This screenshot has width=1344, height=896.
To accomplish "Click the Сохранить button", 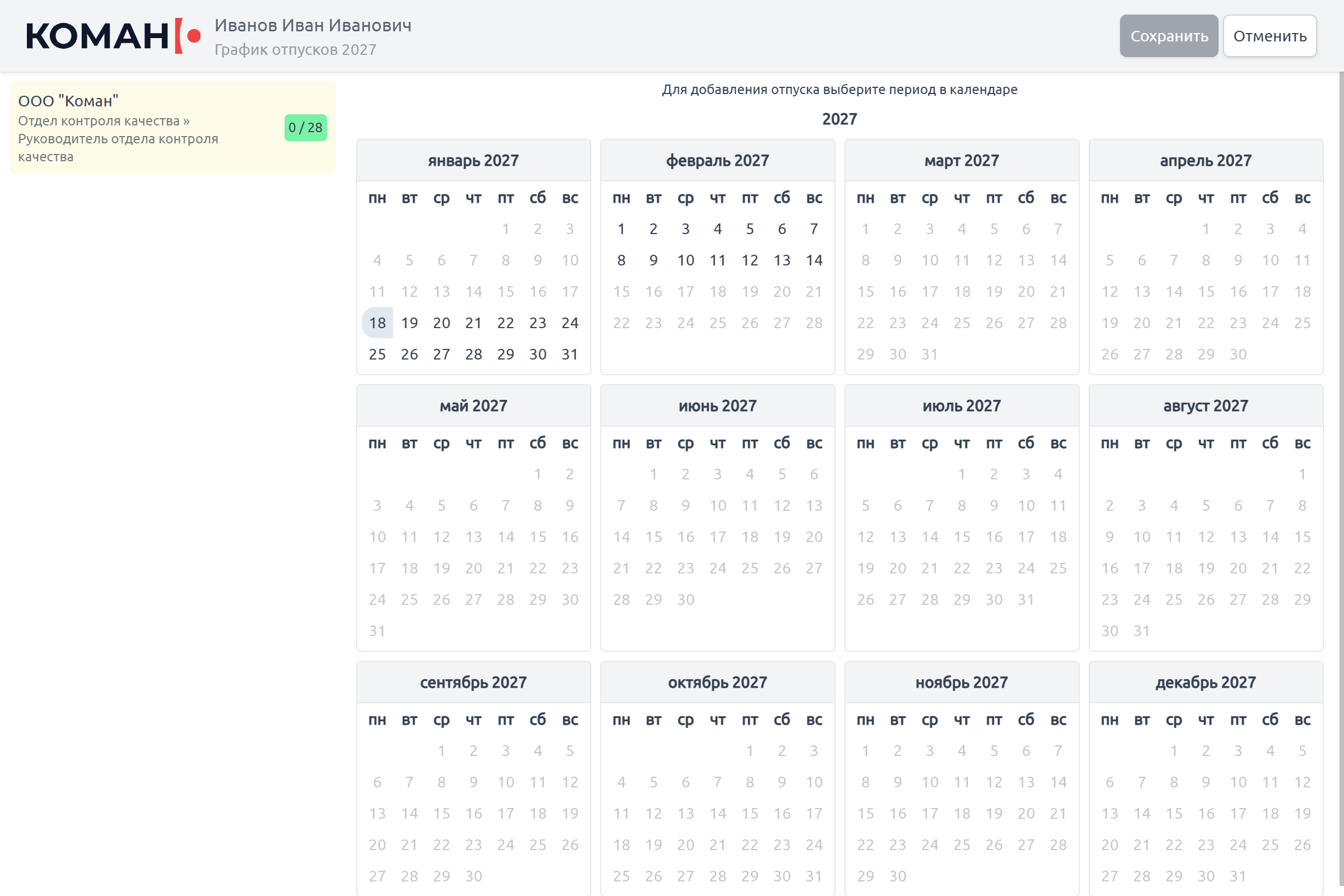I will click(1169, 36).
